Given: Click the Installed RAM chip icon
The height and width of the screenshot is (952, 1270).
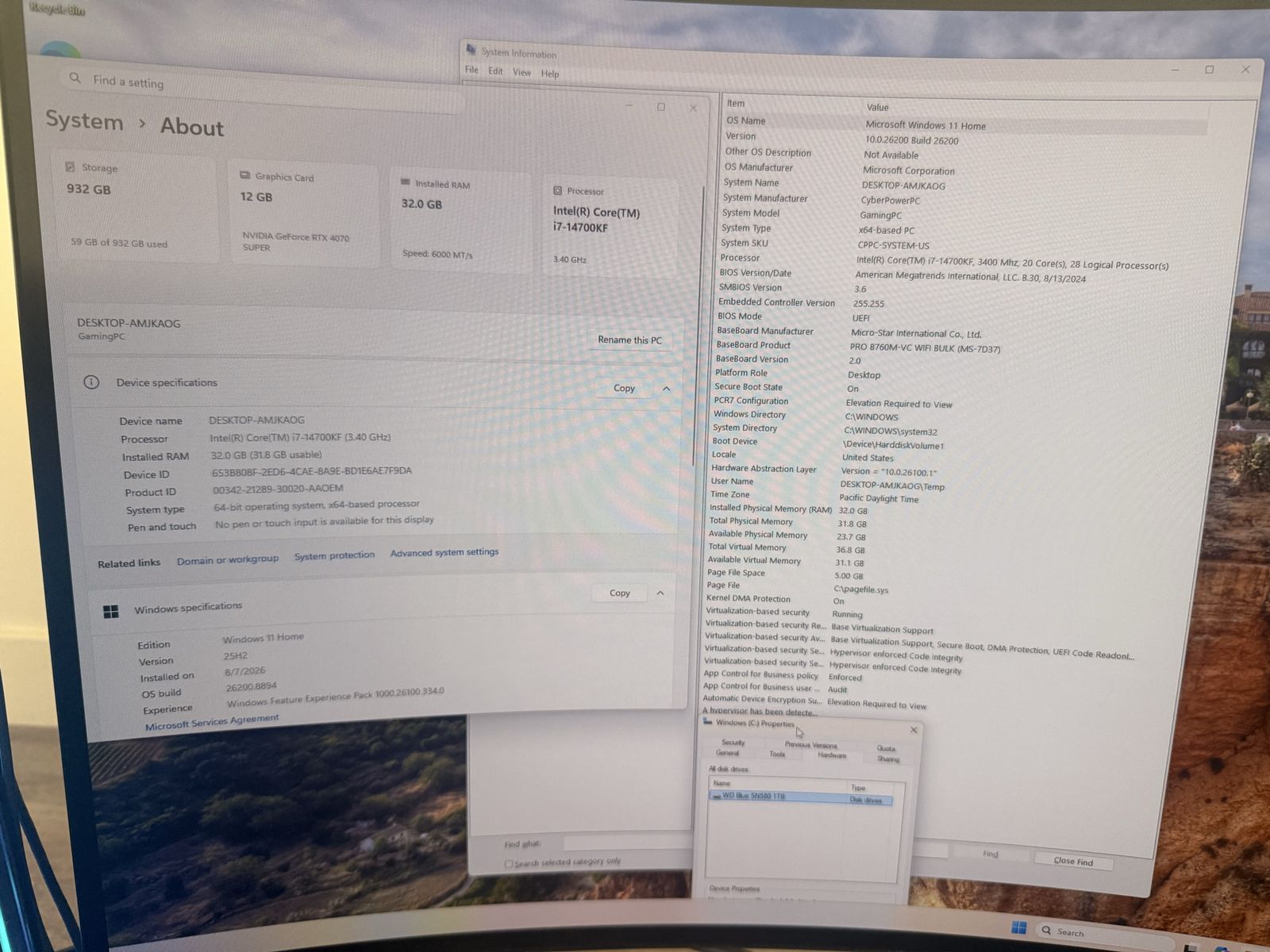Looking at the screenshot, I should tap(406, 182).
